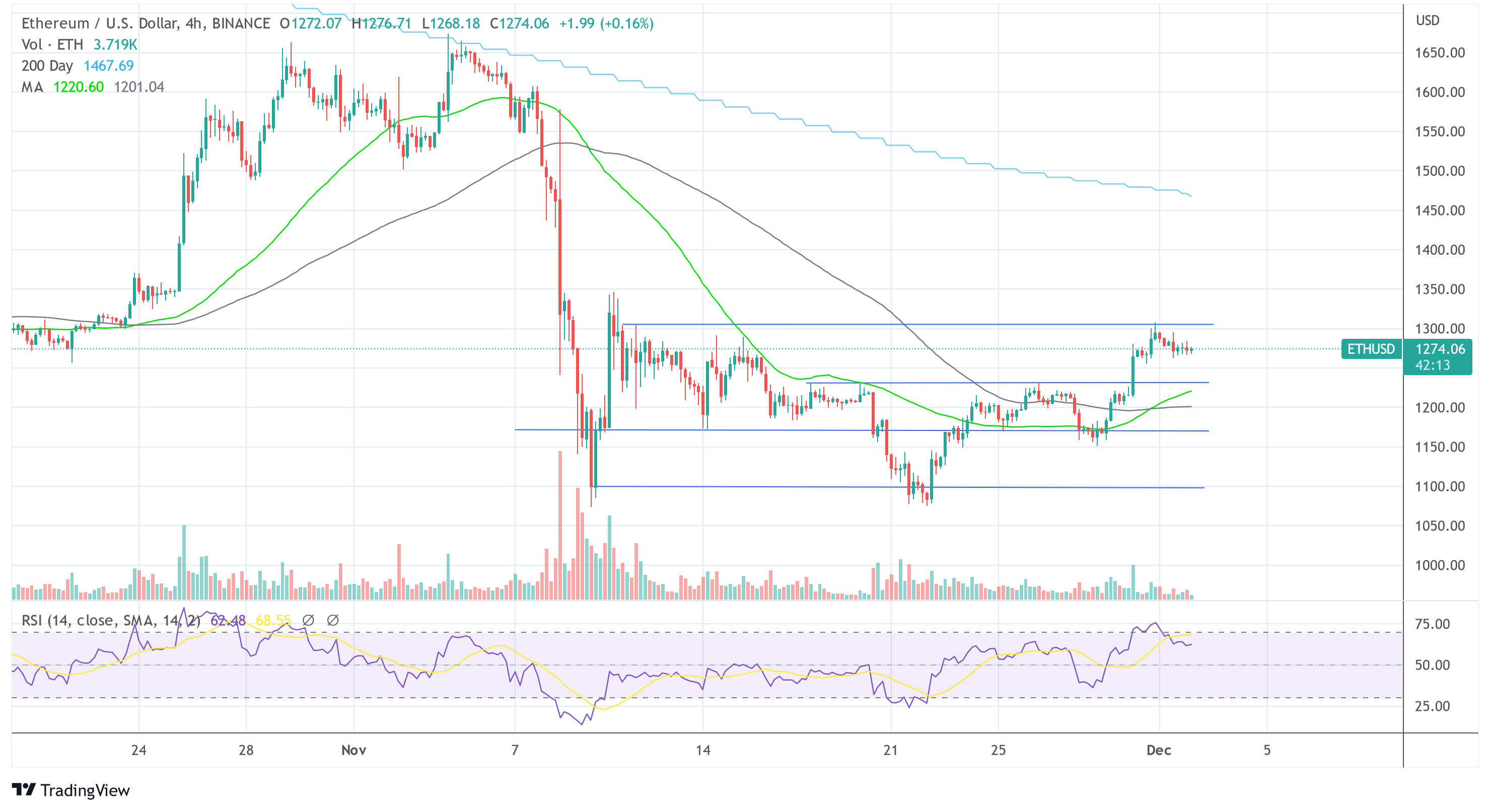Click the 21 date label on time axis
Image resolution: width=1491 pixels, height=812 pixels.
[891, 750]
